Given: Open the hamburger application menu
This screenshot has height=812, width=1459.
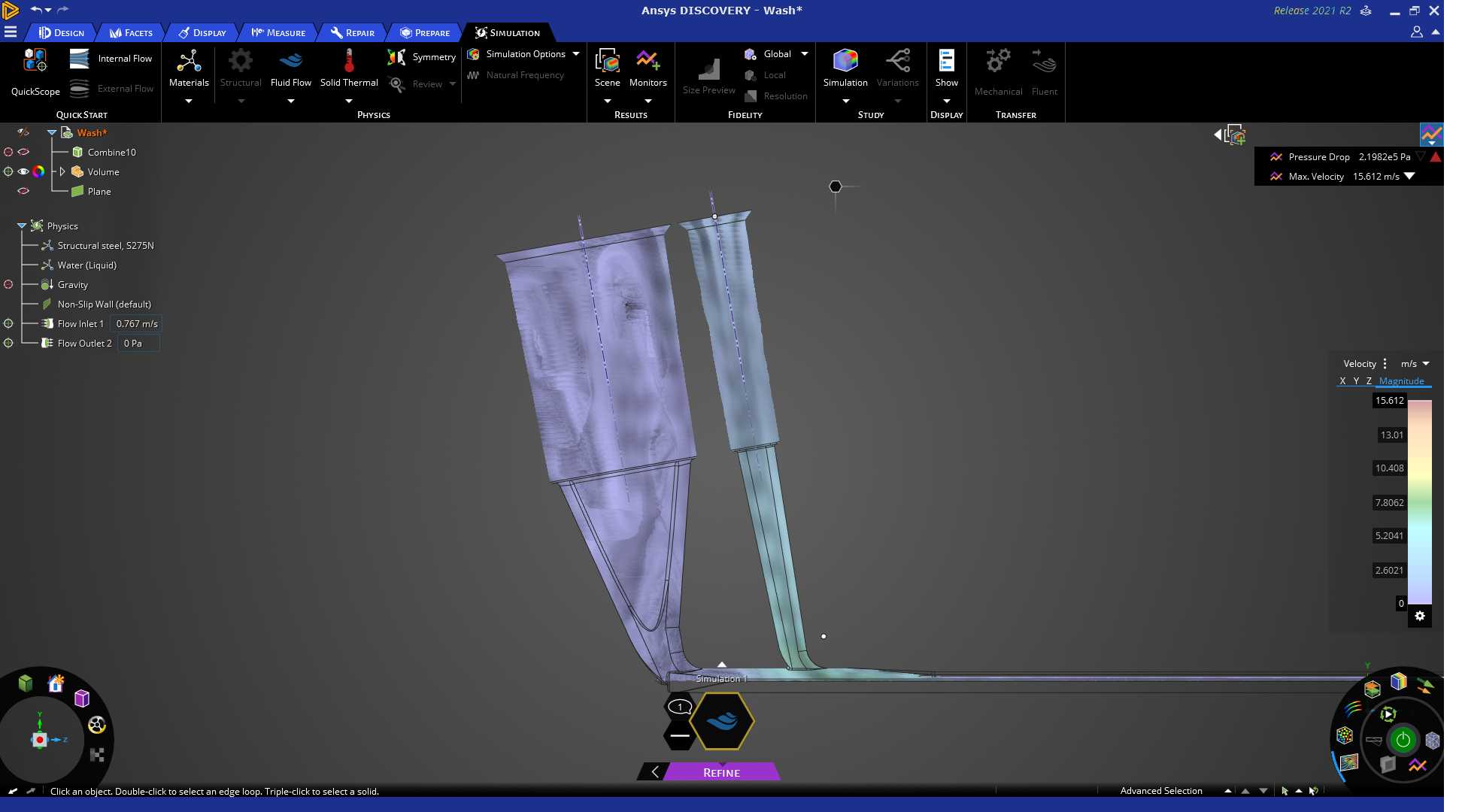Looking at the screenshot, I should point(11,32).
